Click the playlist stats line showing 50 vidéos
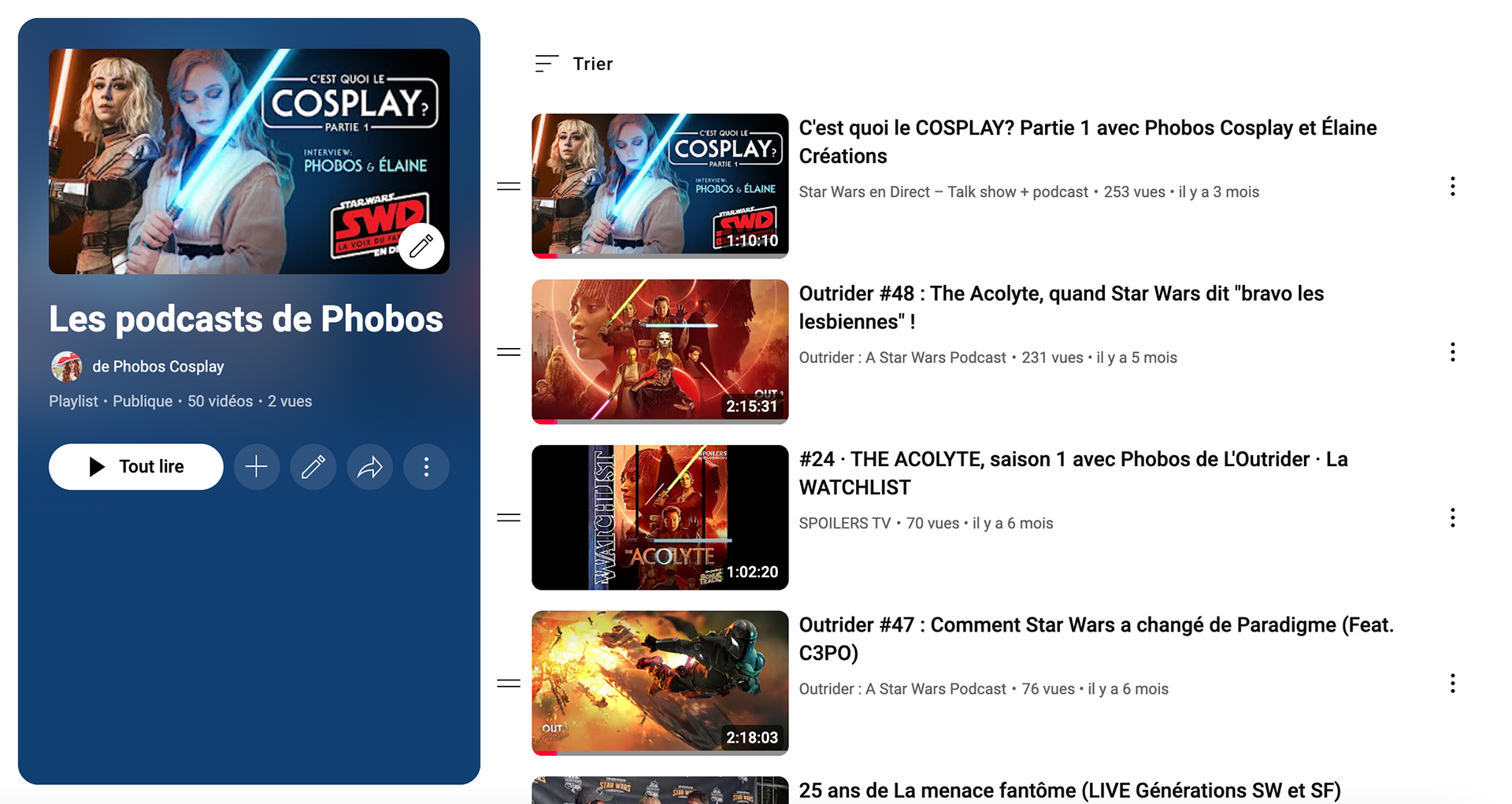The height and width of the screenshot is (804, 1512). (180, 402)
